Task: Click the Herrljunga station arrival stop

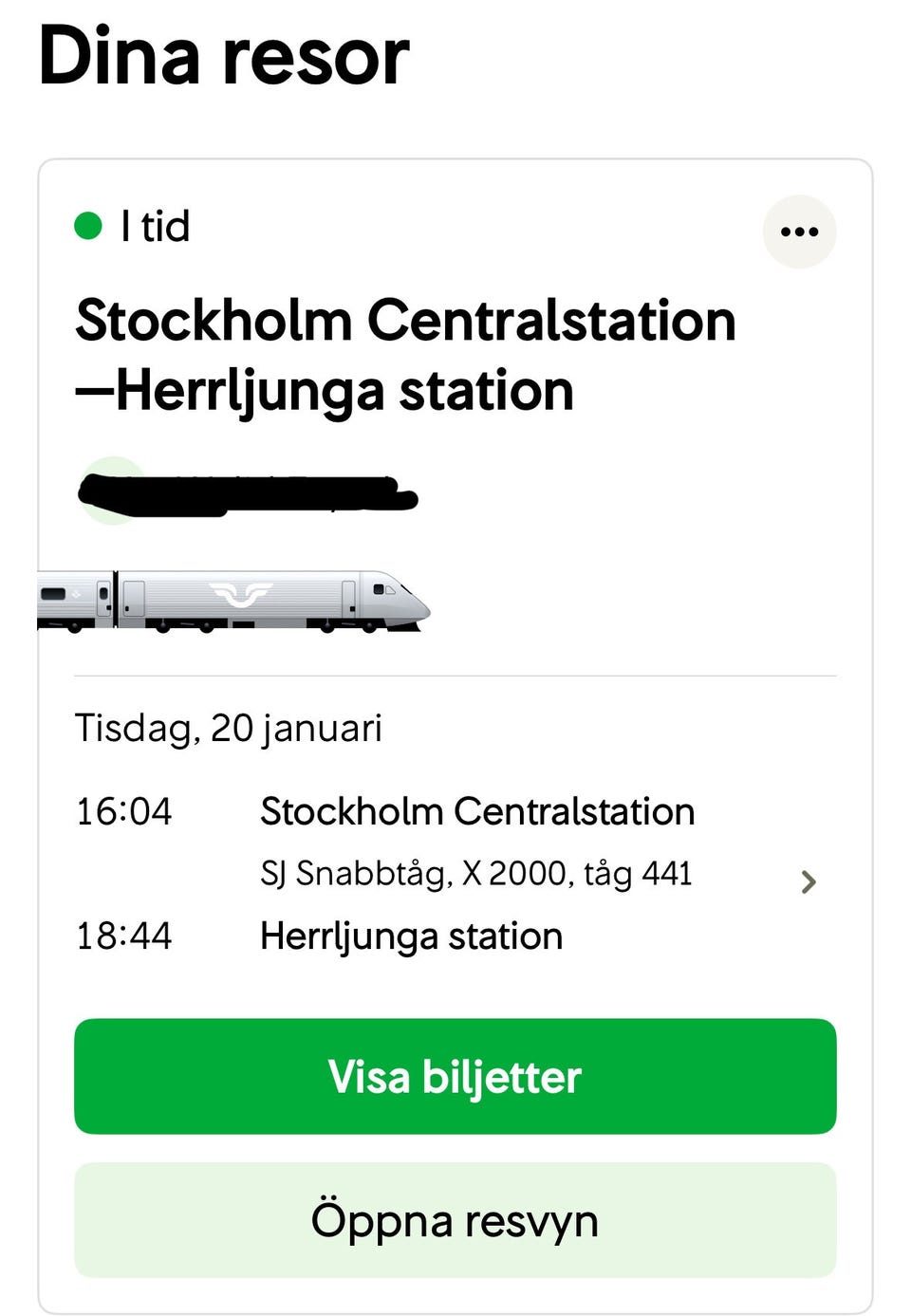Action: click(411, 936)
